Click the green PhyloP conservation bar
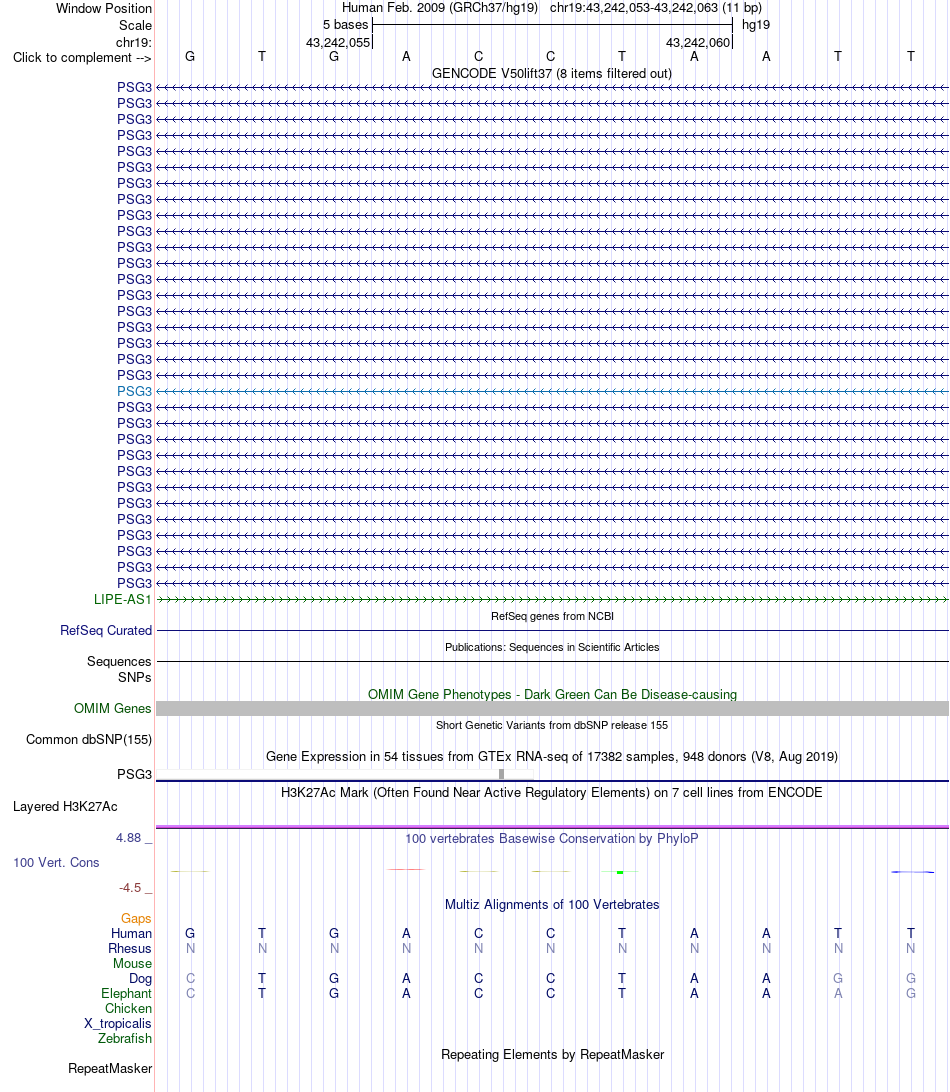950x1092 pixels. (x=620, y=872)
